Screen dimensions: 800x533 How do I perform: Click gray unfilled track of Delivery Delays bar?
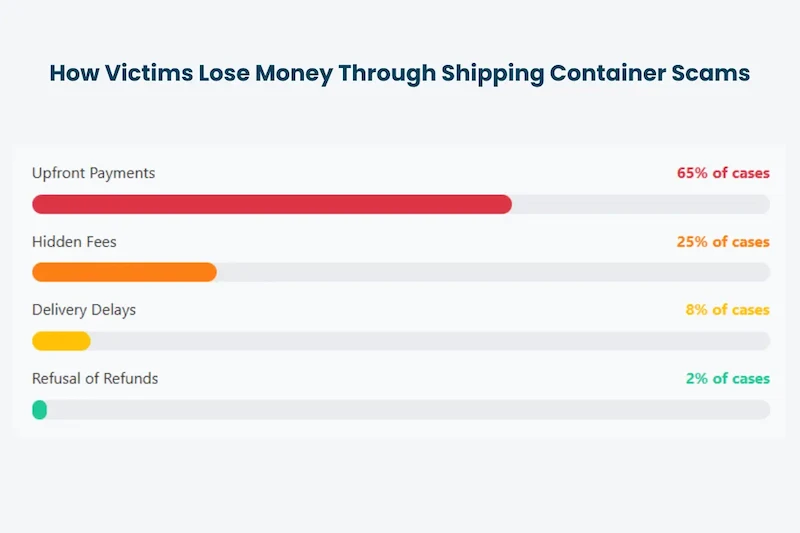(x=430, y=341)
